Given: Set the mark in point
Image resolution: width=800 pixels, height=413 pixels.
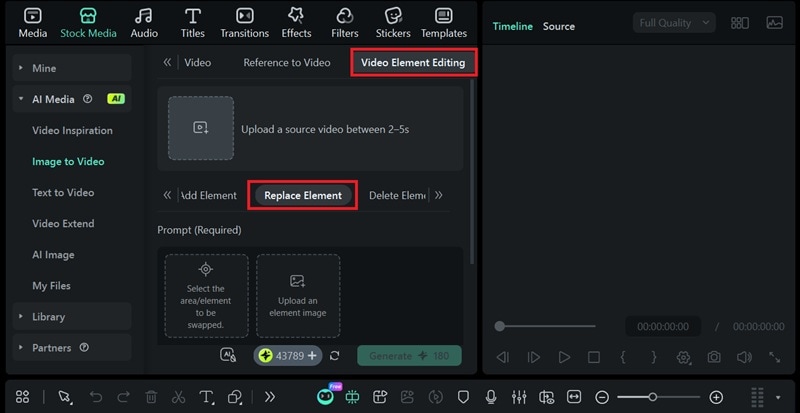Looking at the screenshot, I should (x=623, y=357).
